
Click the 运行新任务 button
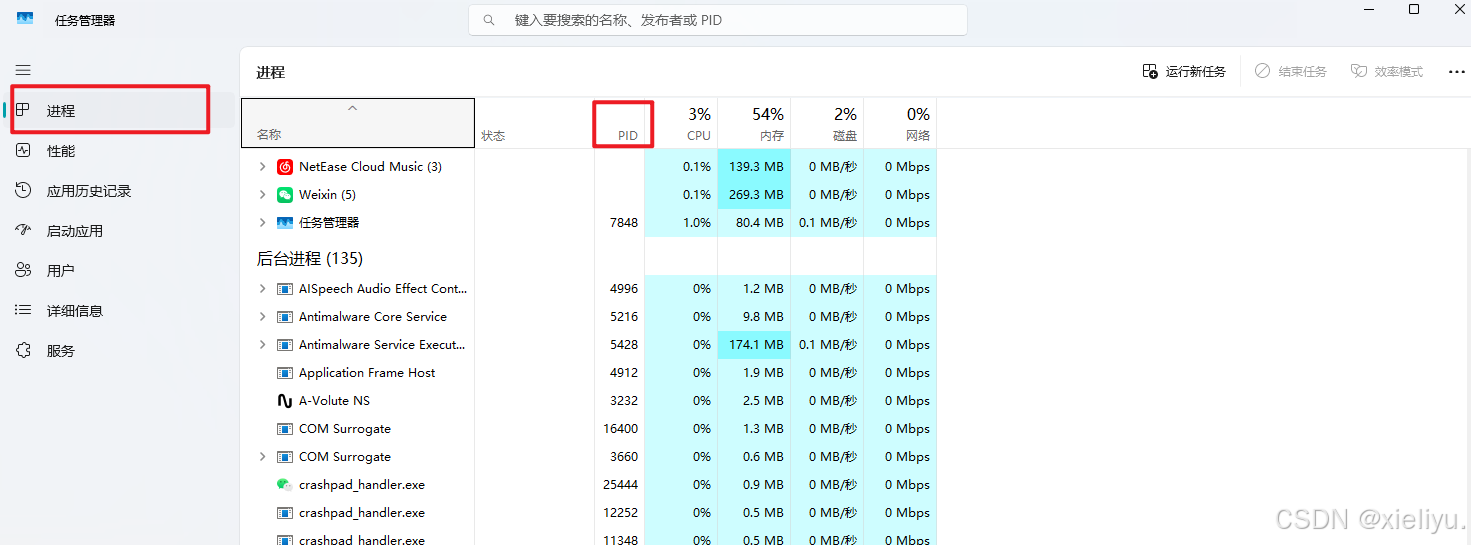point(1184,72)
